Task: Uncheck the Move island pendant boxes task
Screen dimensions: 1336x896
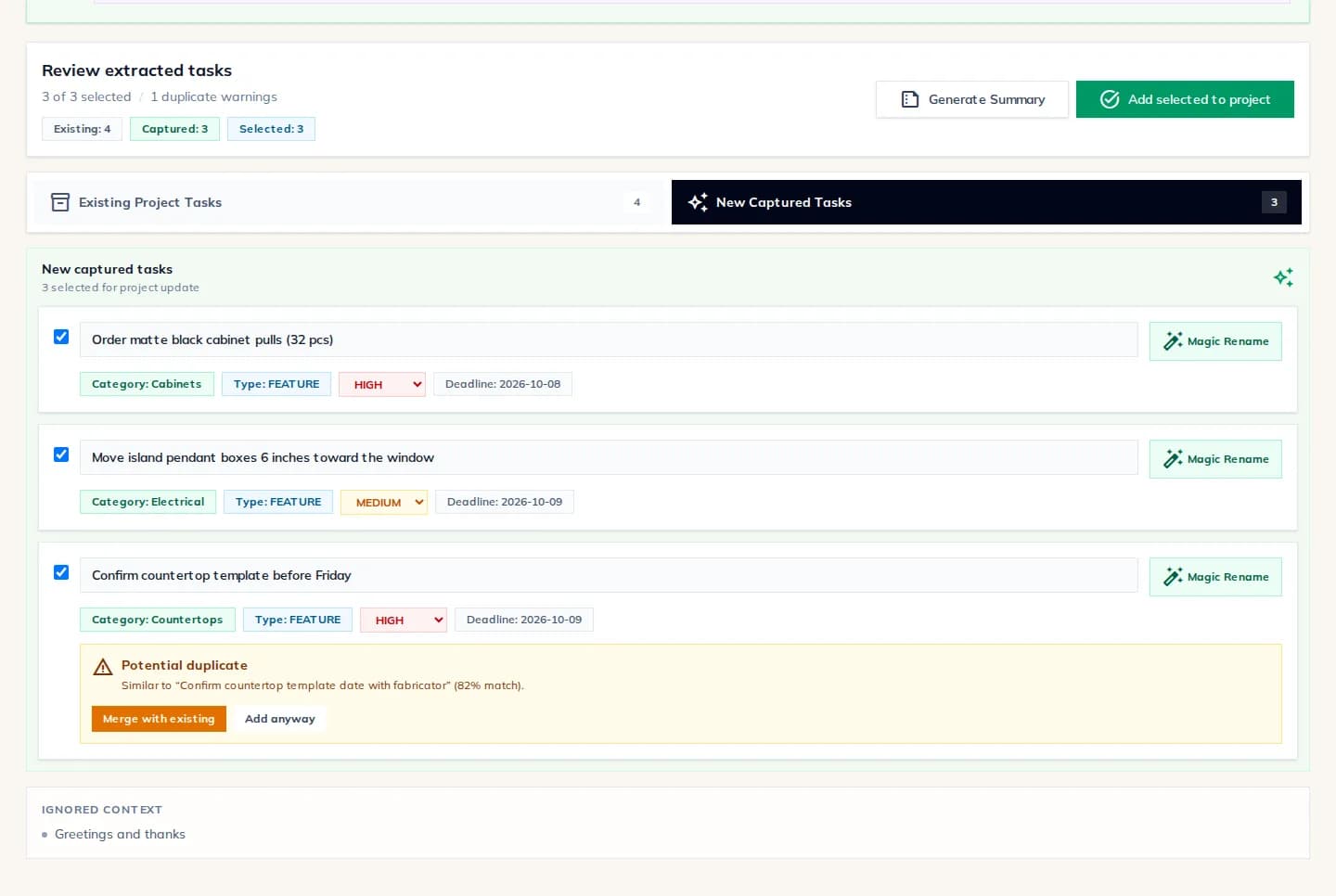Action: (61, 454)
